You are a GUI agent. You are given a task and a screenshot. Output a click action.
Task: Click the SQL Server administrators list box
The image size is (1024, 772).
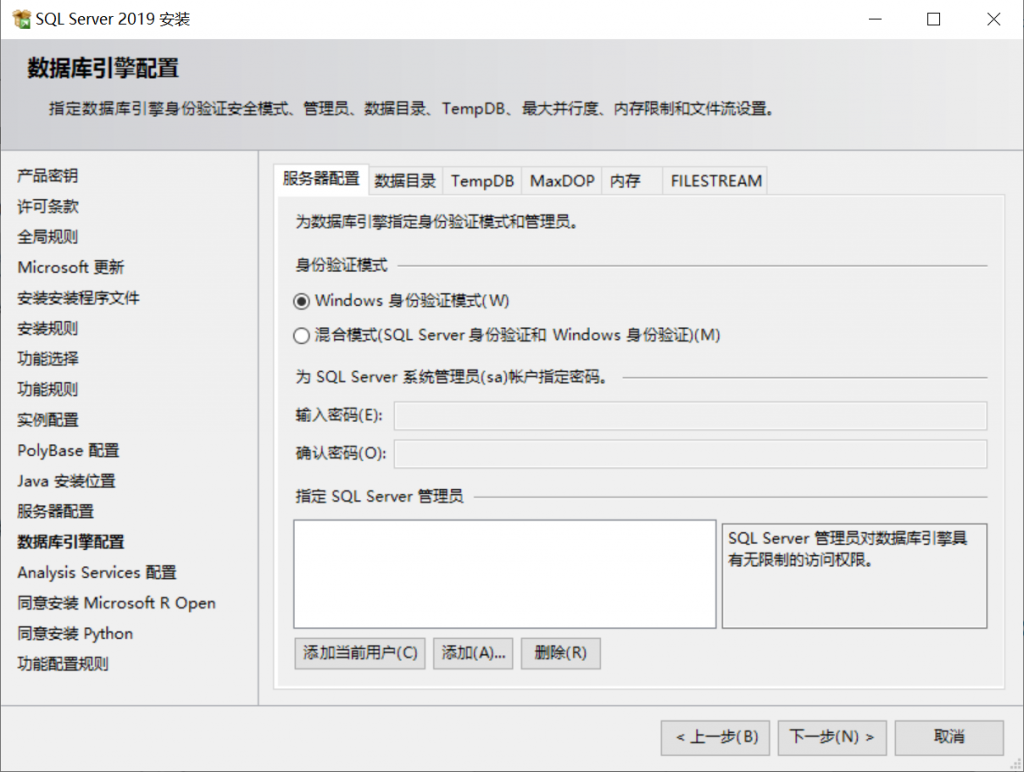pos(505,574)
